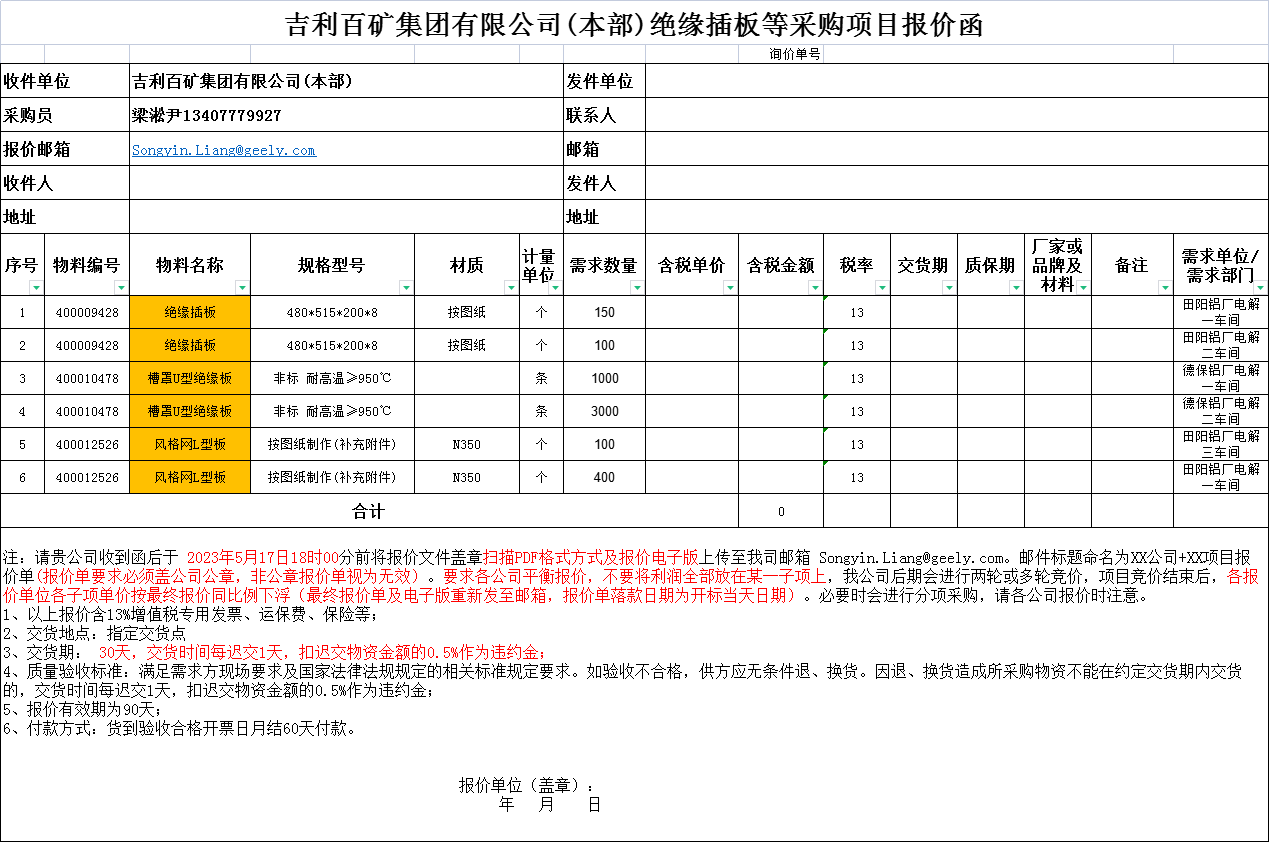Select the unit cell 条 in row 4

(x=542, y=411)
